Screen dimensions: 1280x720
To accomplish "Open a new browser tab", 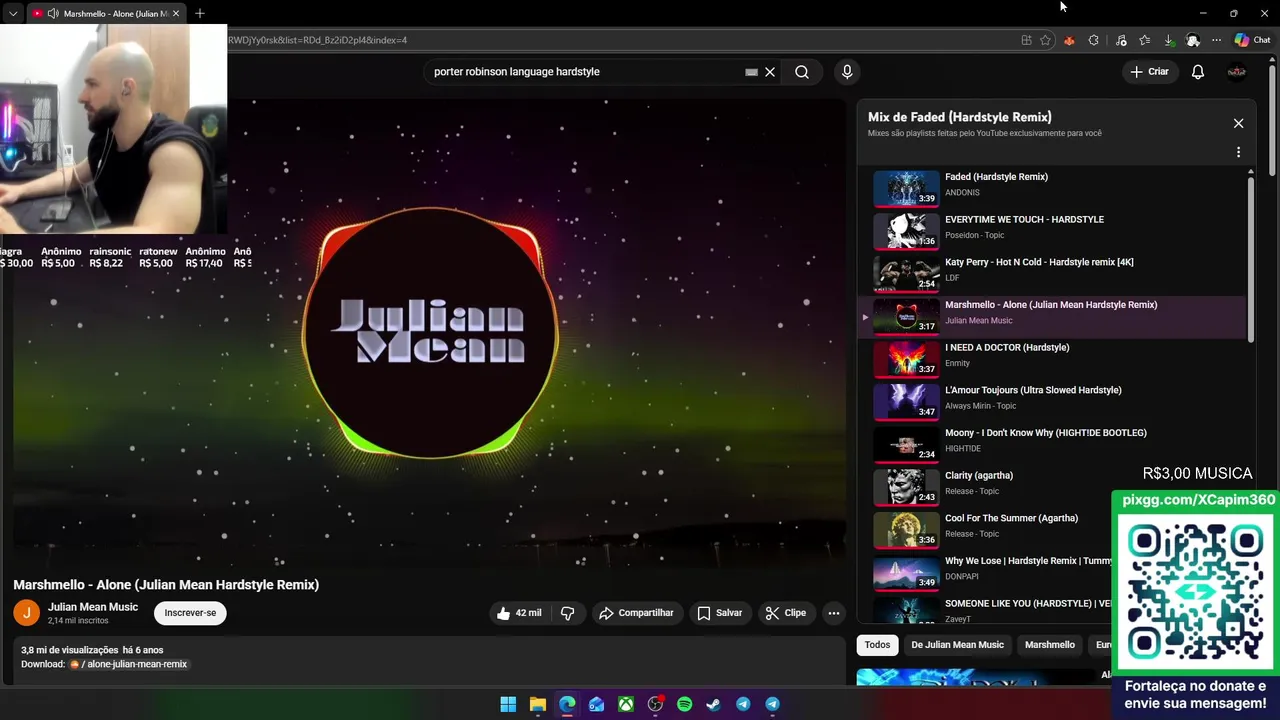I will tap(199, 13).
